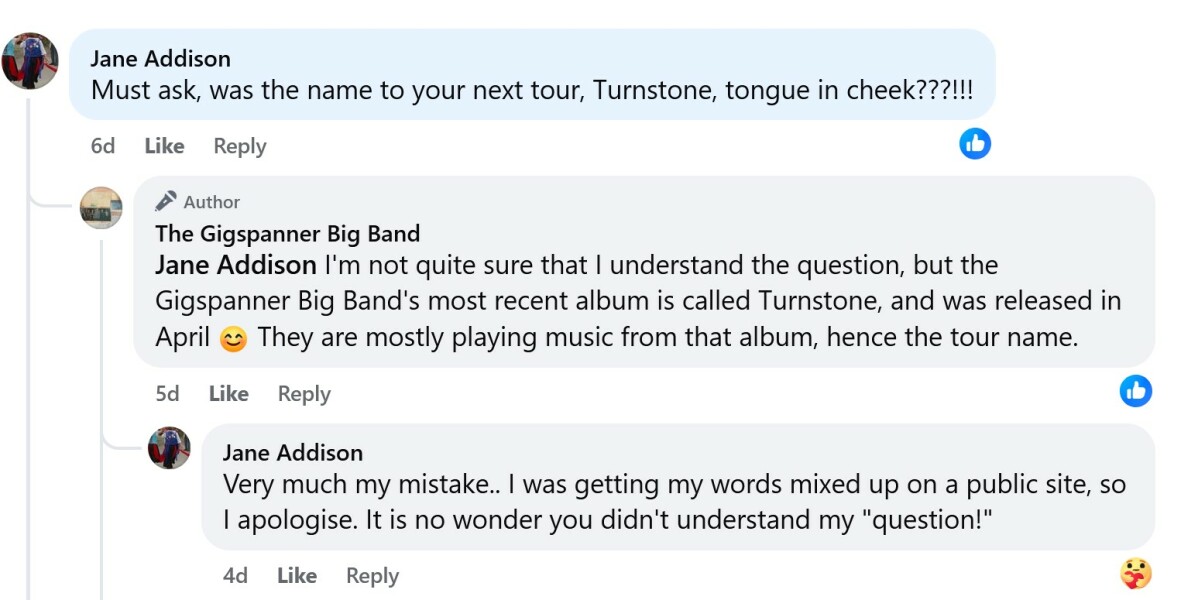The height and width of the screenshot is (600, 1198).
Task: Click the 6d timestamp on first comment
Action: 103,146
